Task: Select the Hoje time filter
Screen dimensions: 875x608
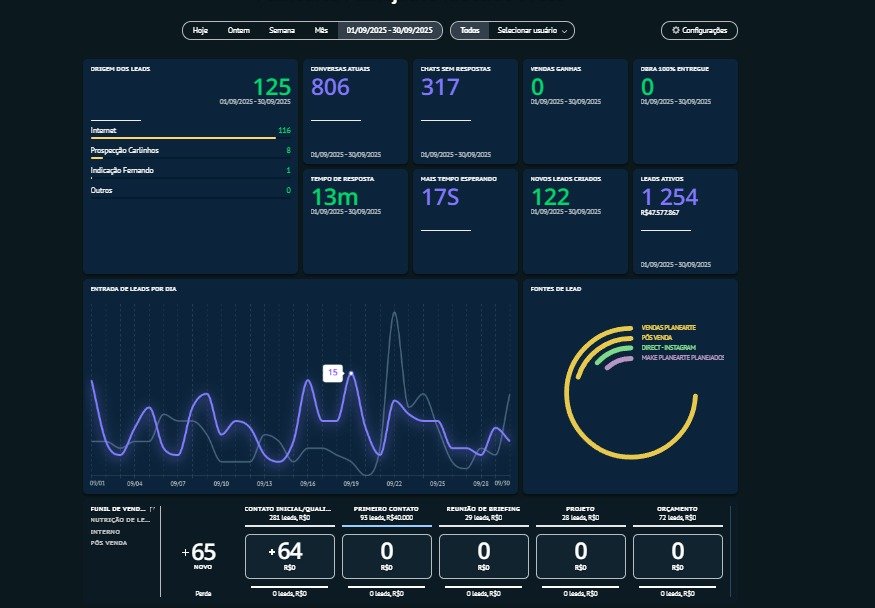Action: [x=200, y=31]
